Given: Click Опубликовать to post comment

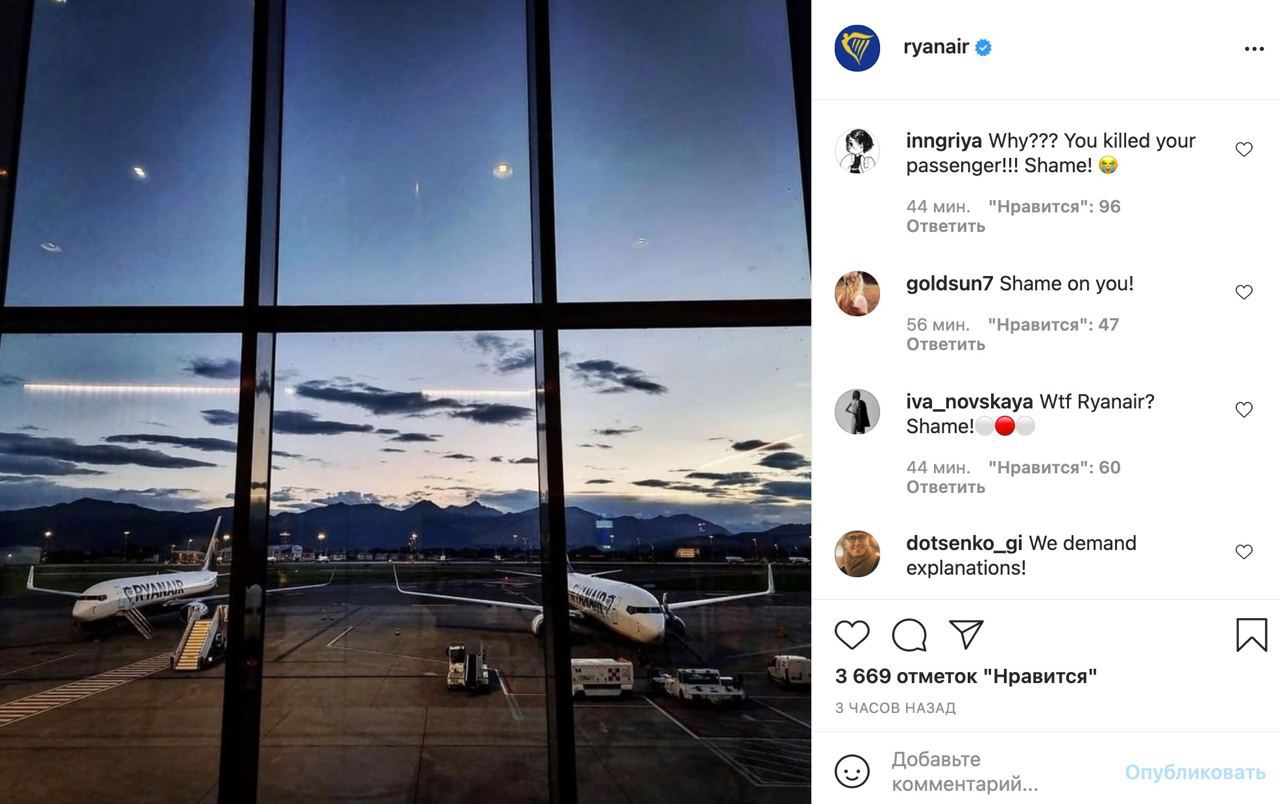Looking at the screenshot, I should [x=1195, y=772].
